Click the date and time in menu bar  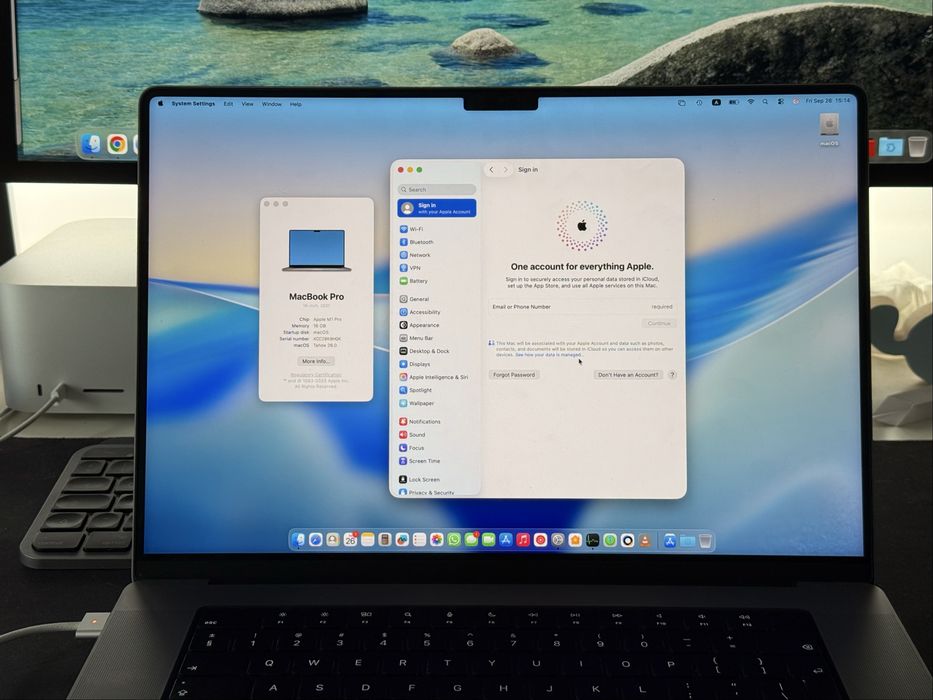point(828,101)
